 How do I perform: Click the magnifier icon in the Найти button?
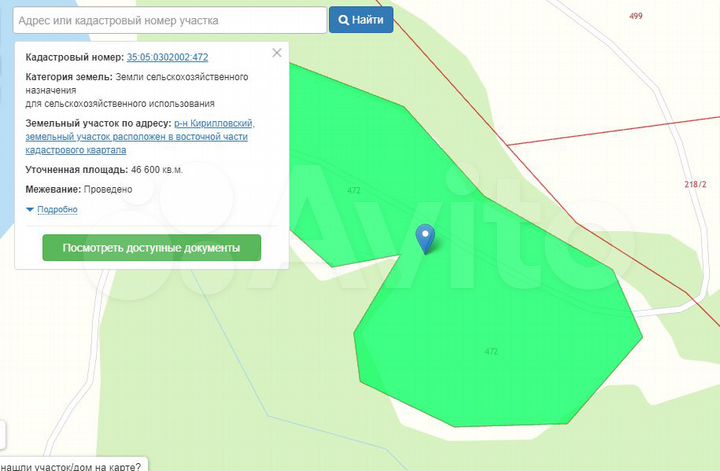(344, 20)
